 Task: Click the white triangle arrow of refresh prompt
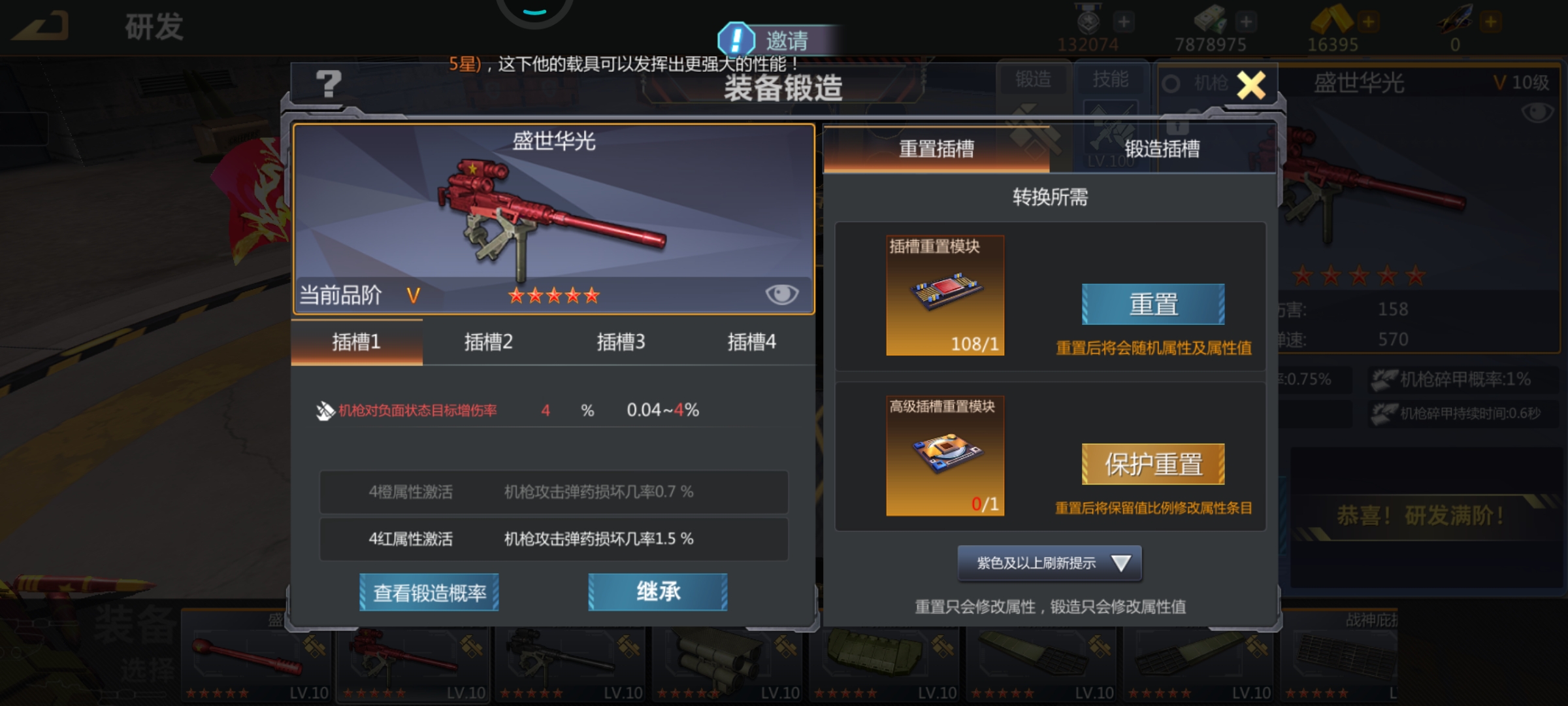[1121, 563]
